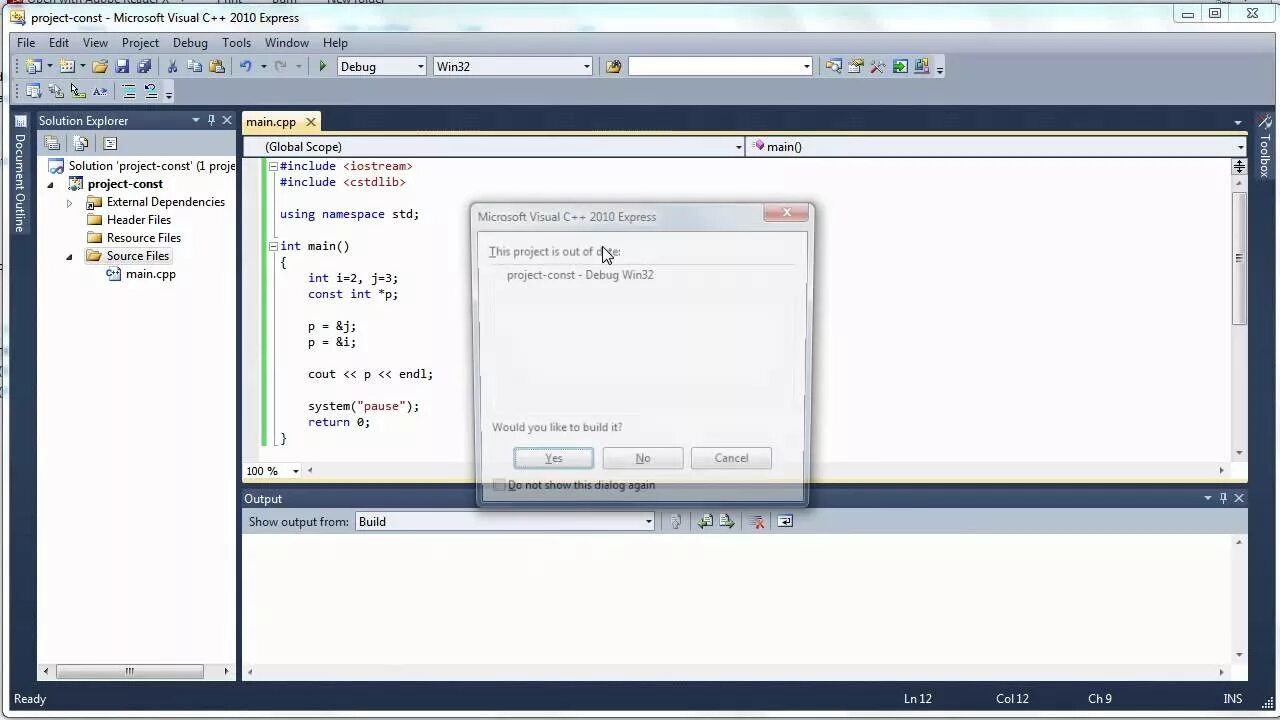Click the Display Word Completion icon
1280x720 pixels.
pyautogui.click(x=100, y=91)
